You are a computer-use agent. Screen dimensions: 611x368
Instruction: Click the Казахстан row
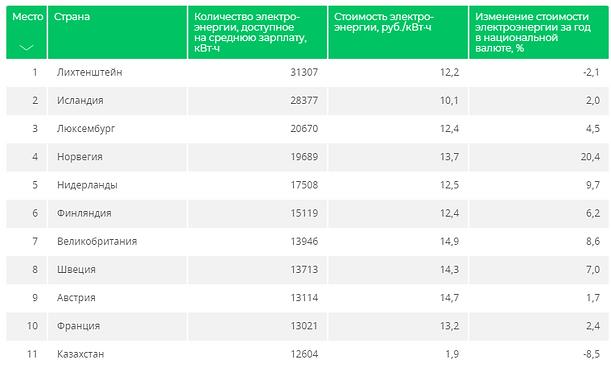[x=307, y=354]
